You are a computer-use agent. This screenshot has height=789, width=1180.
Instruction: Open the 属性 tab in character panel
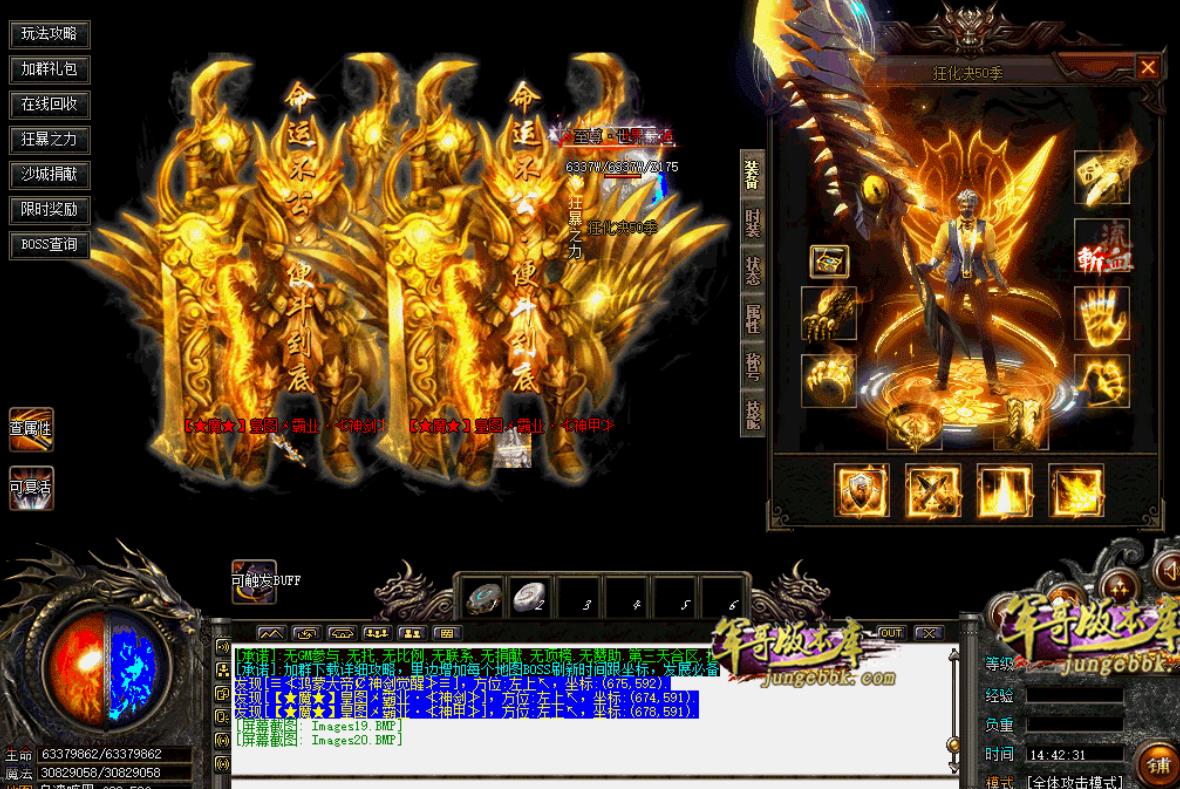click(752, 318)
